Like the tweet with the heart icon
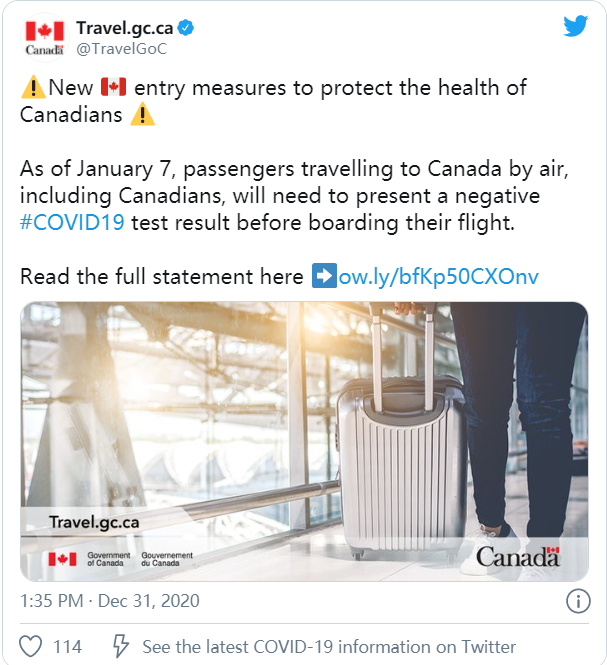607x665 pixels. click(x=31, y=646)
